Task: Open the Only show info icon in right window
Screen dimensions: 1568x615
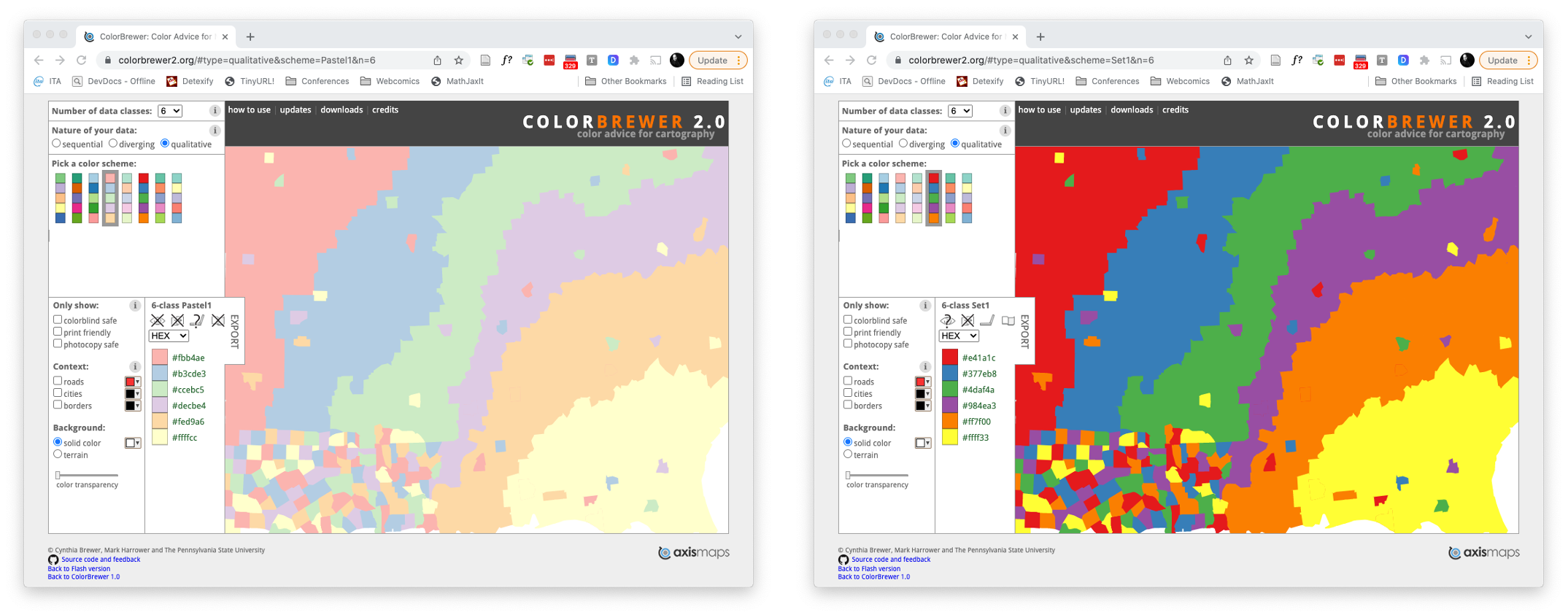Action: tap(925, 306)
